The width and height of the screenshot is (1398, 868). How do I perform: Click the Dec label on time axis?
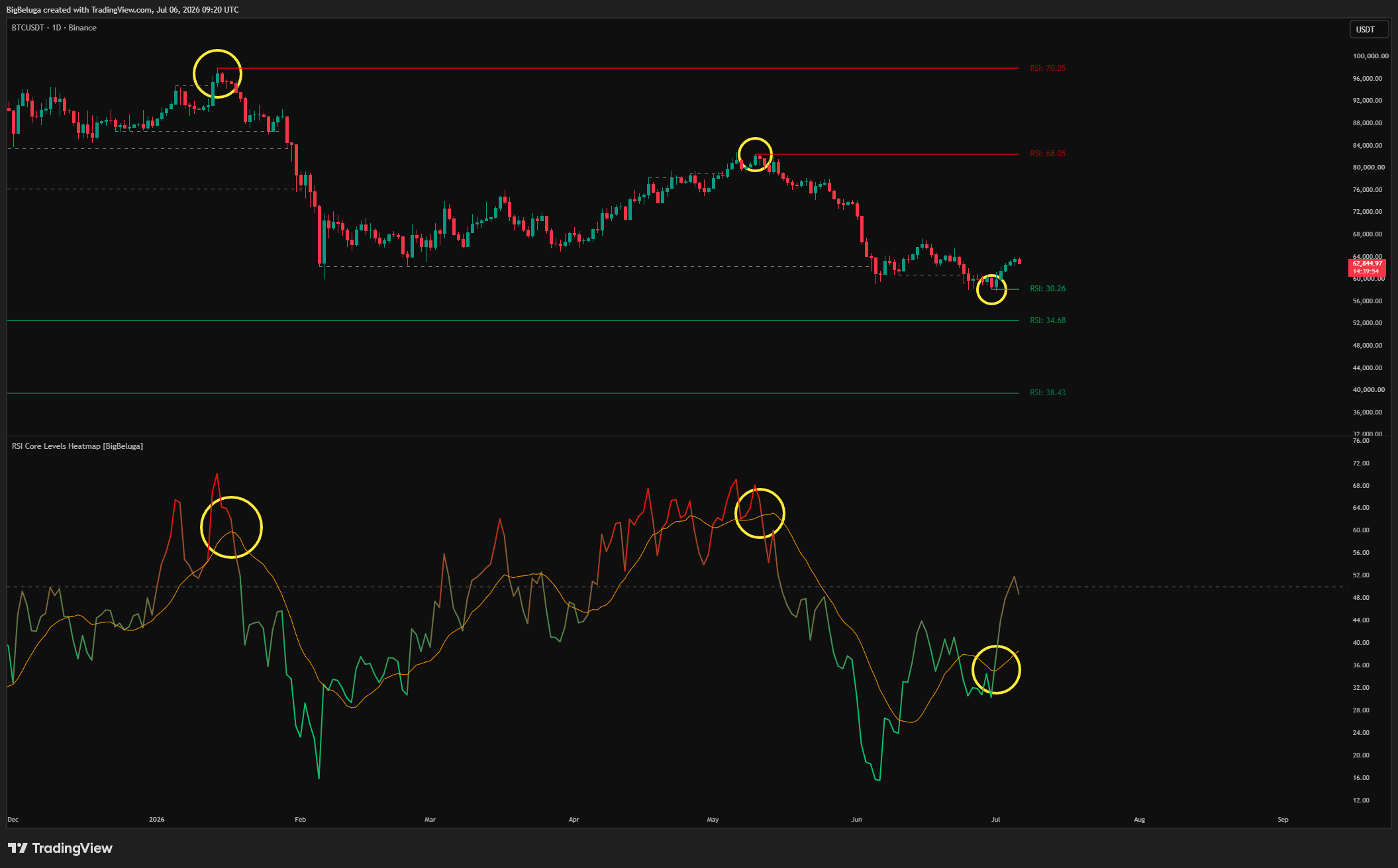coord(13,820)
